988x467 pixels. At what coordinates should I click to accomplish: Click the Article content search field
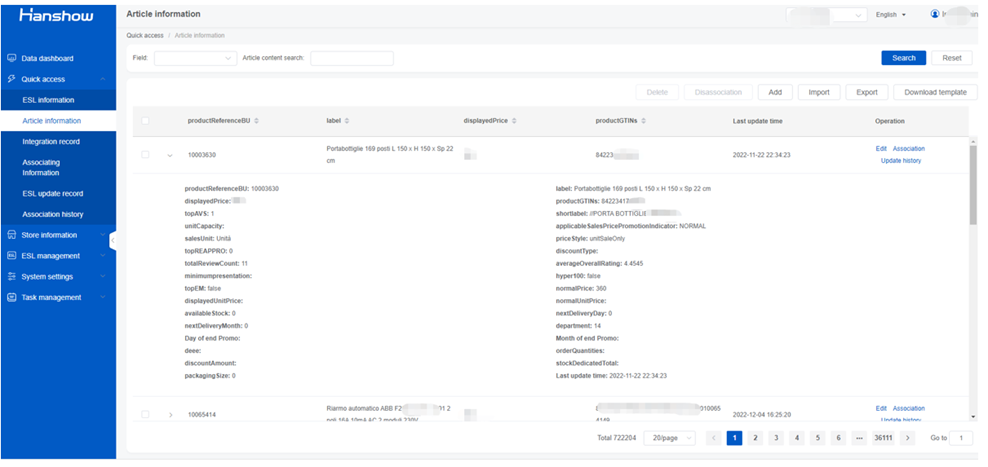pos(352,58)
